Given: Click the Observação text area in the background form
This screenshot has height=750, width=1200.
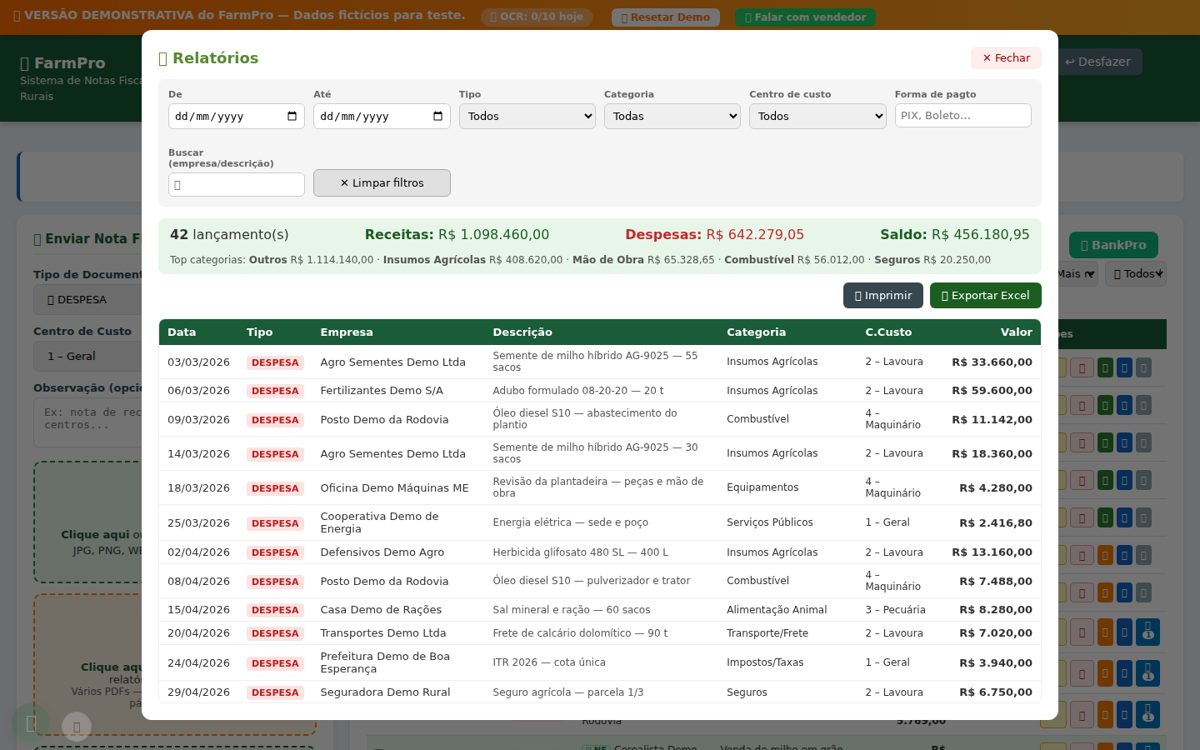Looking at the screenshot, I should pyautogui.click(x=88, y=422).
